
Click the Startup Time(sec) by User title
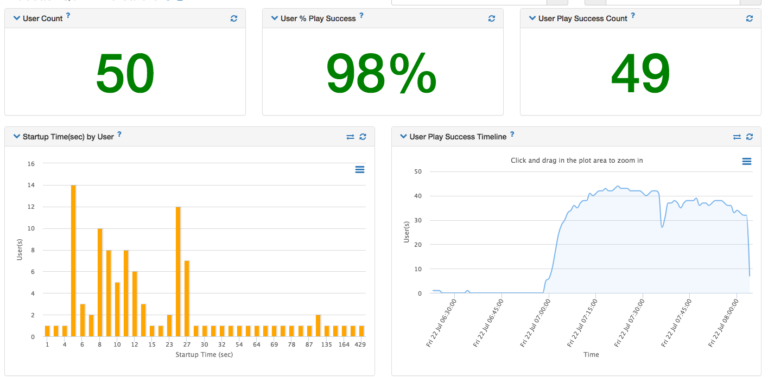click(68, 137)
